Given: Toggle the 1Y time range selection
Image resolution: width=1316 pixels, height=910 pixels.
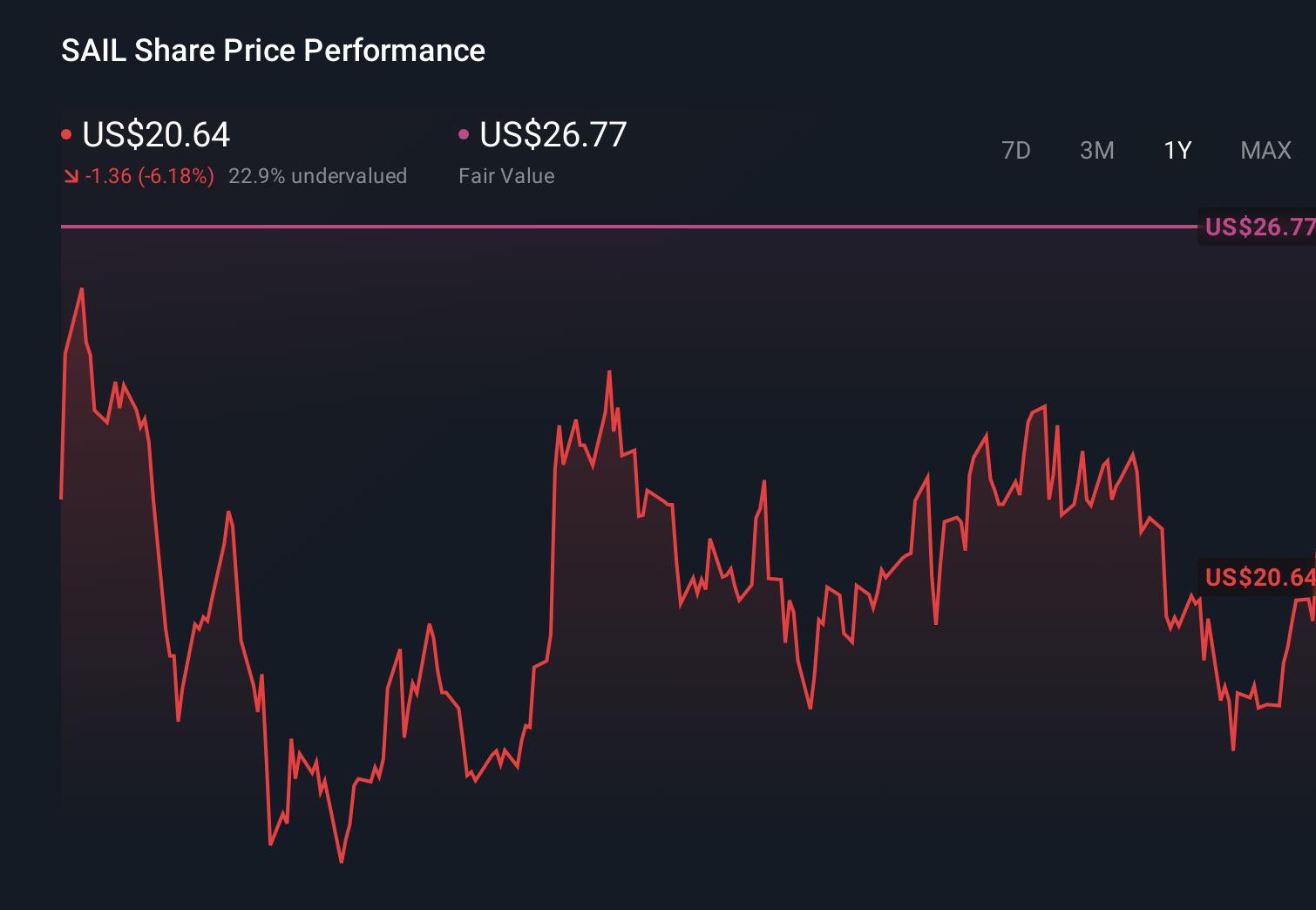Looking at the screenshot, I should 1177,150.
